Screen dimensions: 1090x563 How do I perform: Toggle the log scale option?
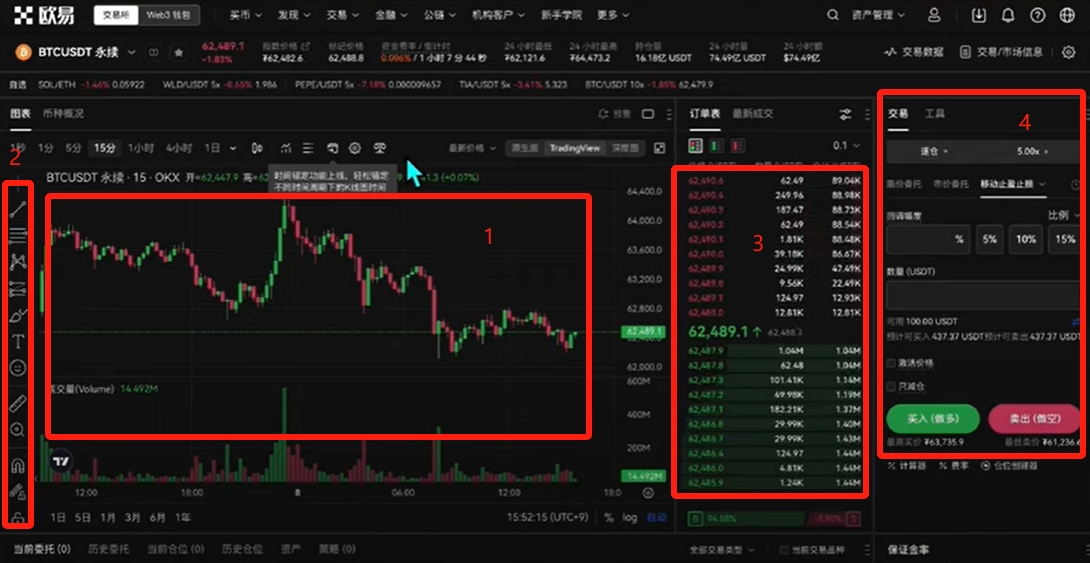click(x=629, y=518)
